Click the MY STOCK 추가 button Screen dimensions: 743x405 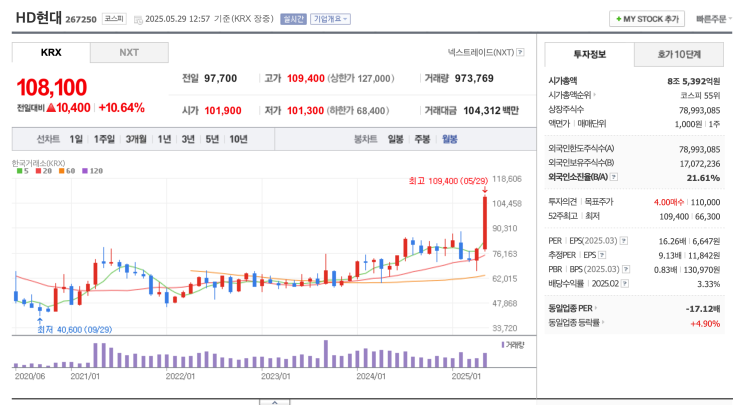point(647,19)
